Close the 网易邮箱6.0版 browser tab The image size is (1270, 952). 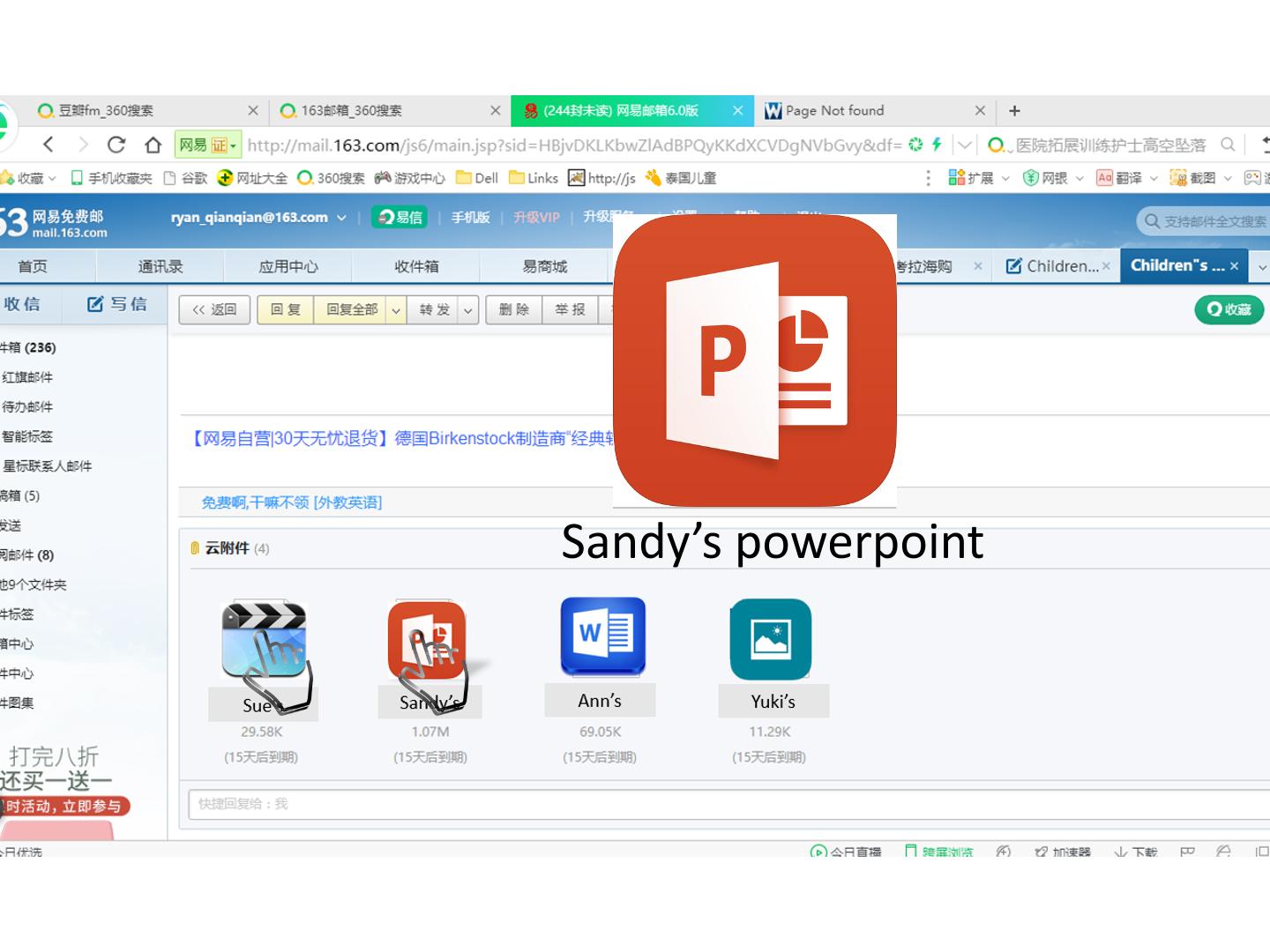pyautogui.click(x=737, y=110)
